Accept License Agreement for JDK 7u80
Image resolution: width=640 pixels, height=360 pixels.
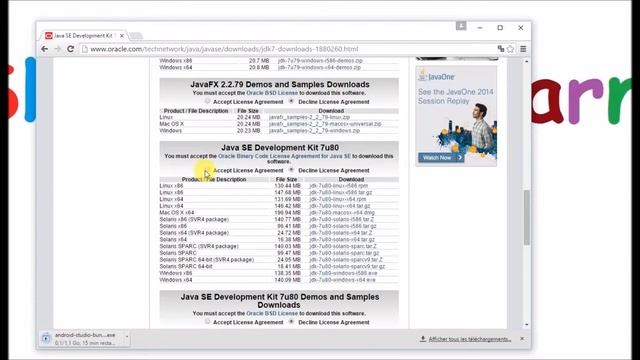click(207, 170)
